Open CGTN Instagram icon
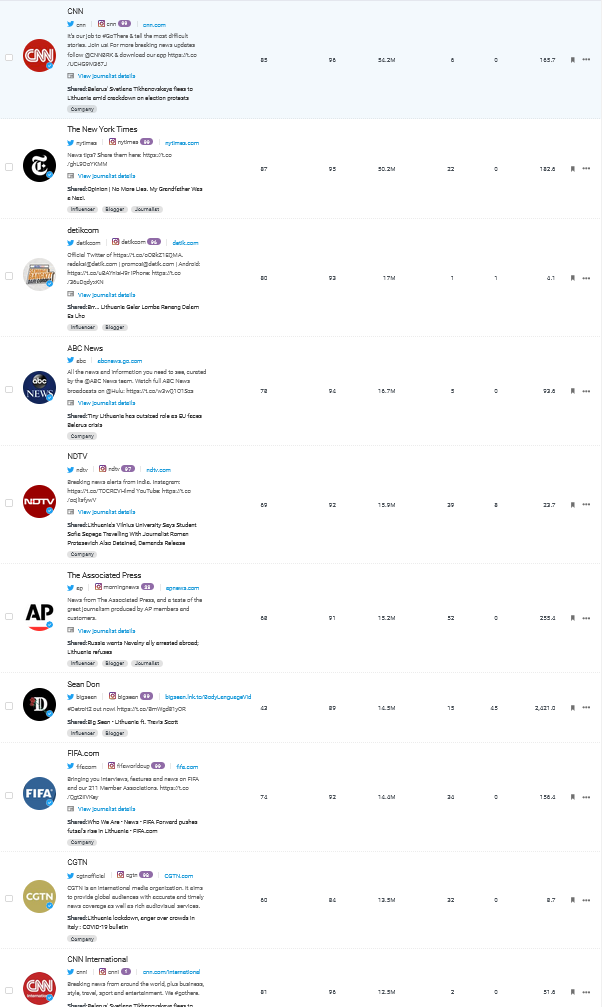This screenshot has height=1007, width=602. pyautogui.click(x=115, y=875)
